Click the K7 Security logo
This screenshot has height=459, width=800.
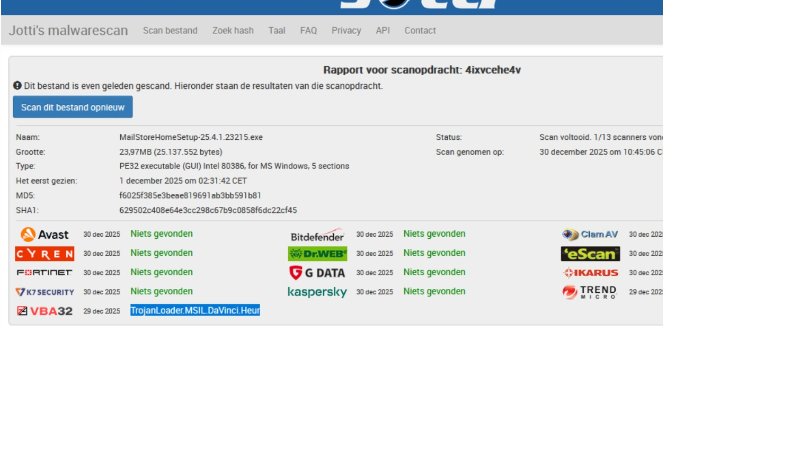[x=45, y=292]
